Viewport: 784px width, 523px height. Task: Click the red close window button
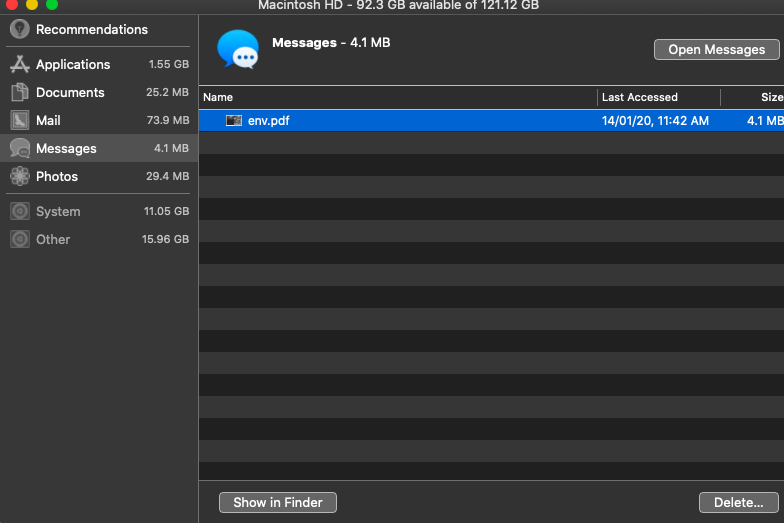pyautogui.click(x=12, y=4)
